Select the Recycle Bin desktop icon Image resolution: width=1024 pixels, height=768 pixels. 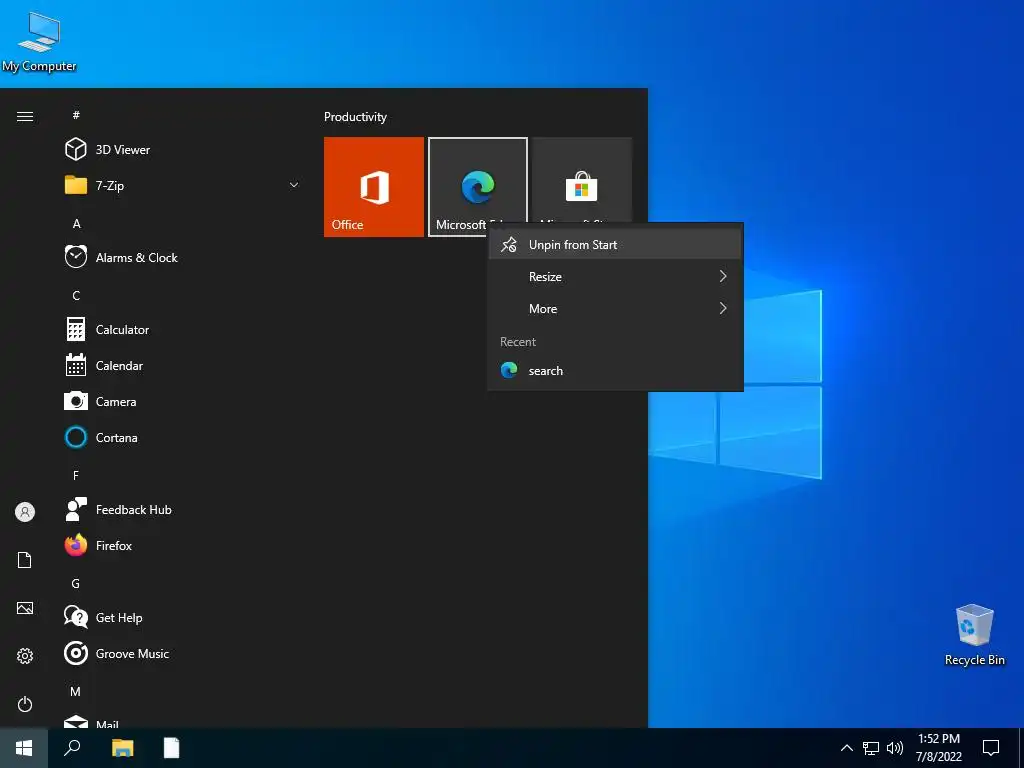pos(974,635)
